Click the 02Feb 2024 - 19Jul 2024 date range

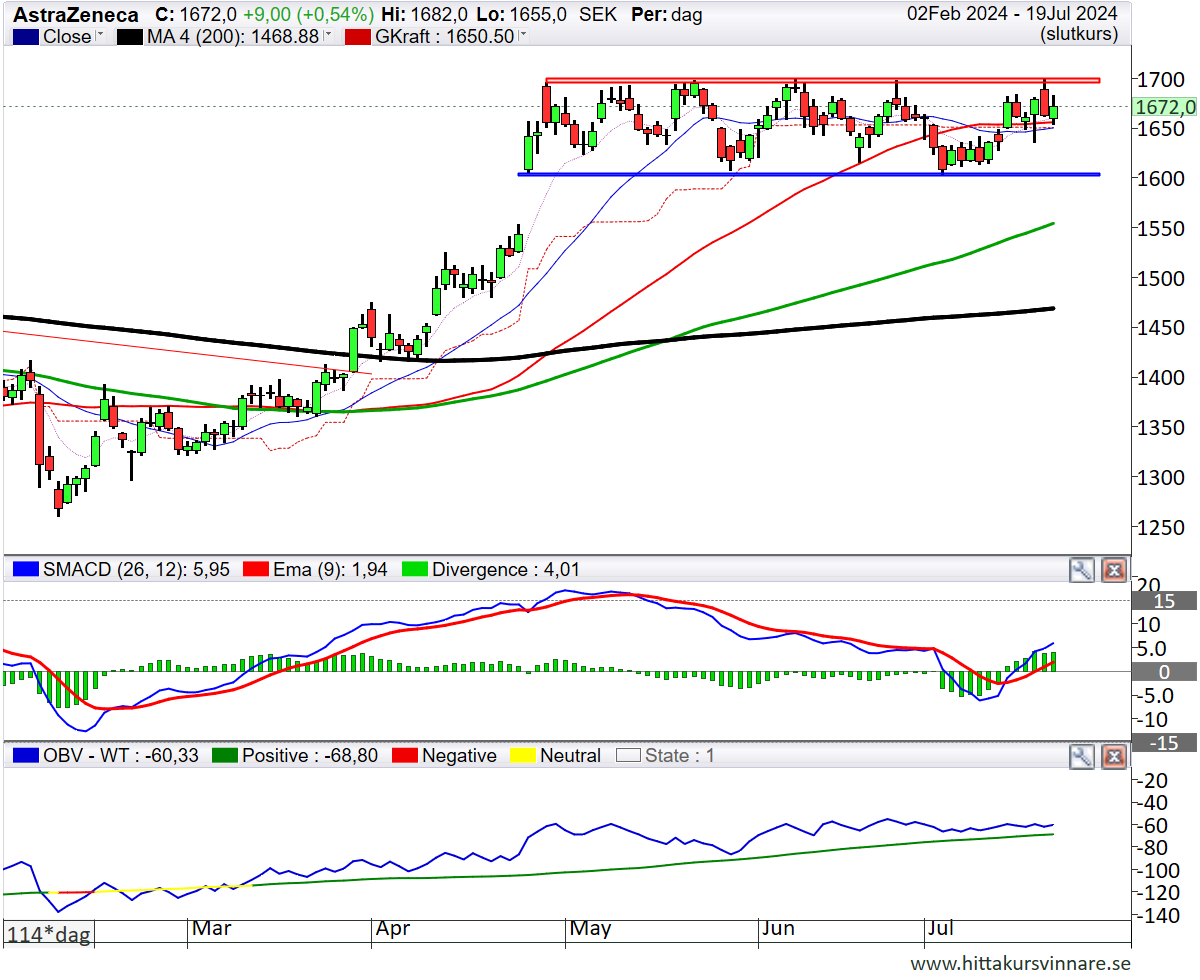1012,14
